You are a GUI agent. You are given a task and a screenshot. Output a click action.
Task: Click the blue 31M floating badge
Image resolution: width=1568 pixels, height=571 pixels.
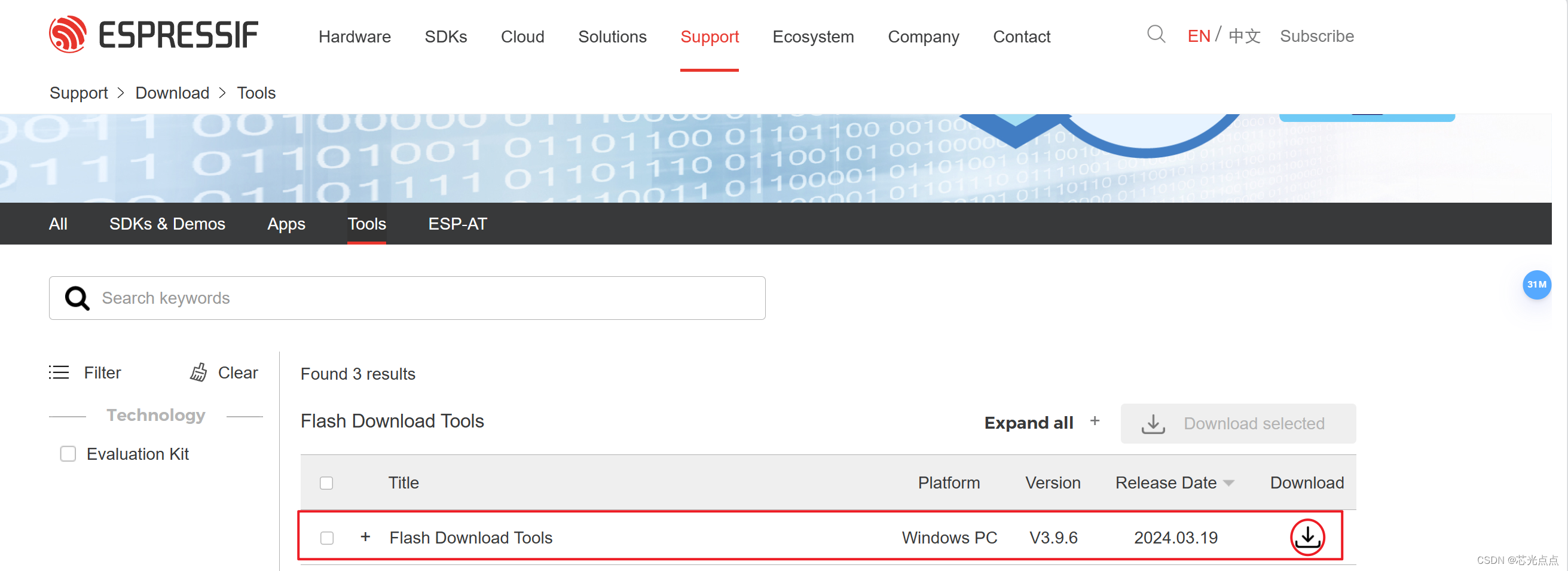pyautogui.click(x=1536, y=285)
